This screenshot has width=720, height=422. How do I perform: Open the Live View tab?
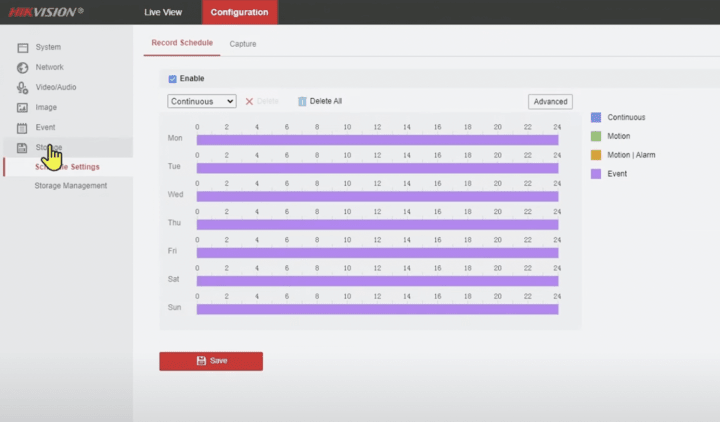pyautogui.click(x=163, y=12)
